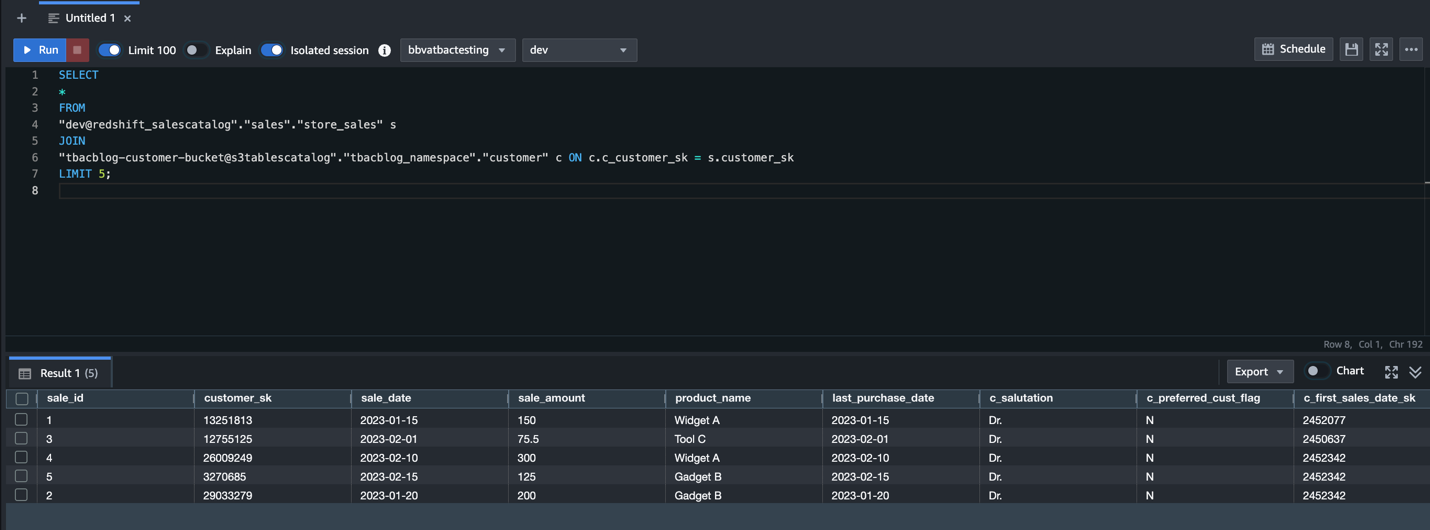Click the Schedule button
This screenshot has height=530, width=1430.
coord(1293,49)
